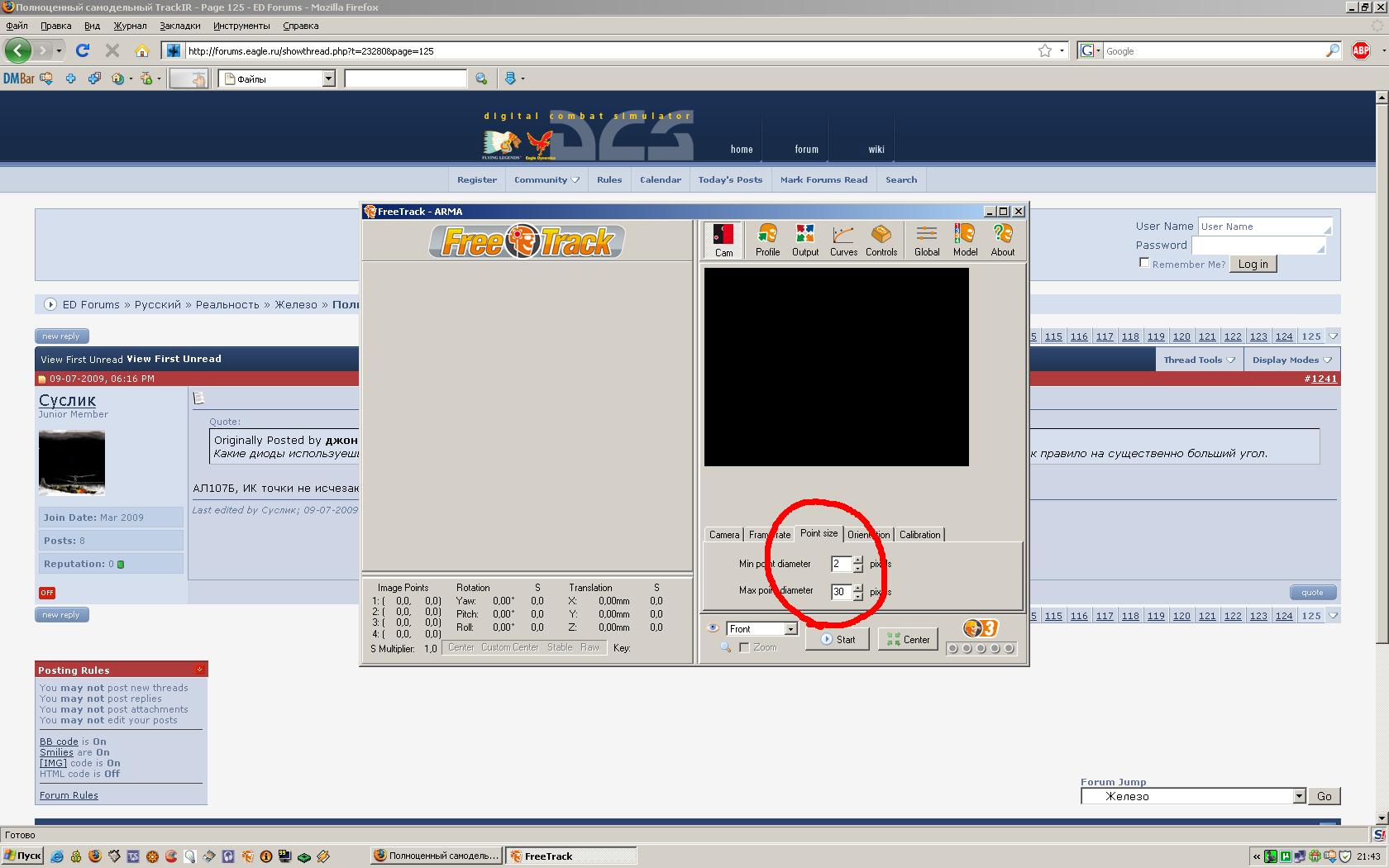Click the DMBar logo icon
The width and height of the screenshot is (1389, 868).
point(18,79)
